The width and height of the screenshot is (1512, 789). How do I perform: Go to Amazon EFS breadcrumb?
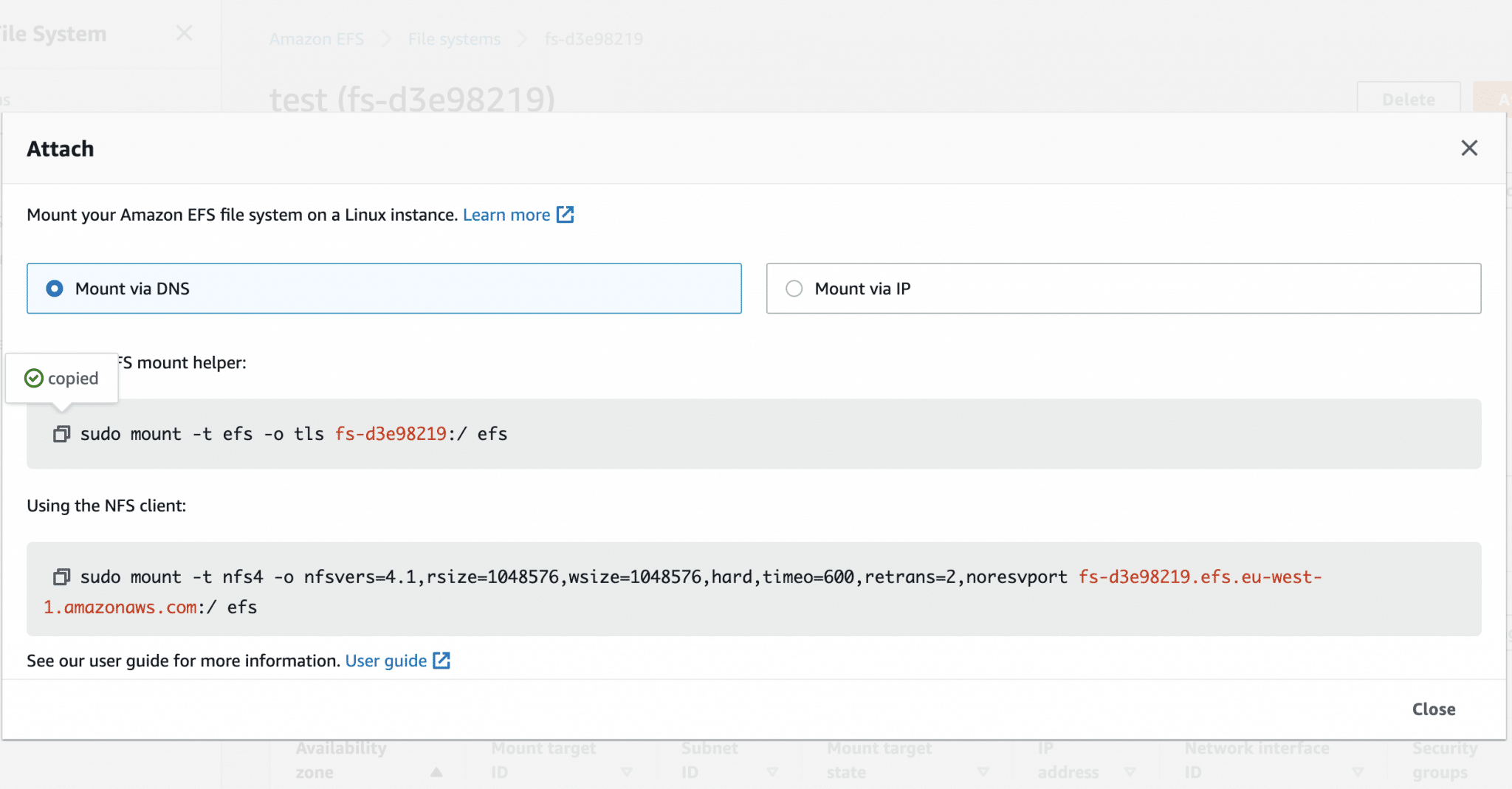316,39
